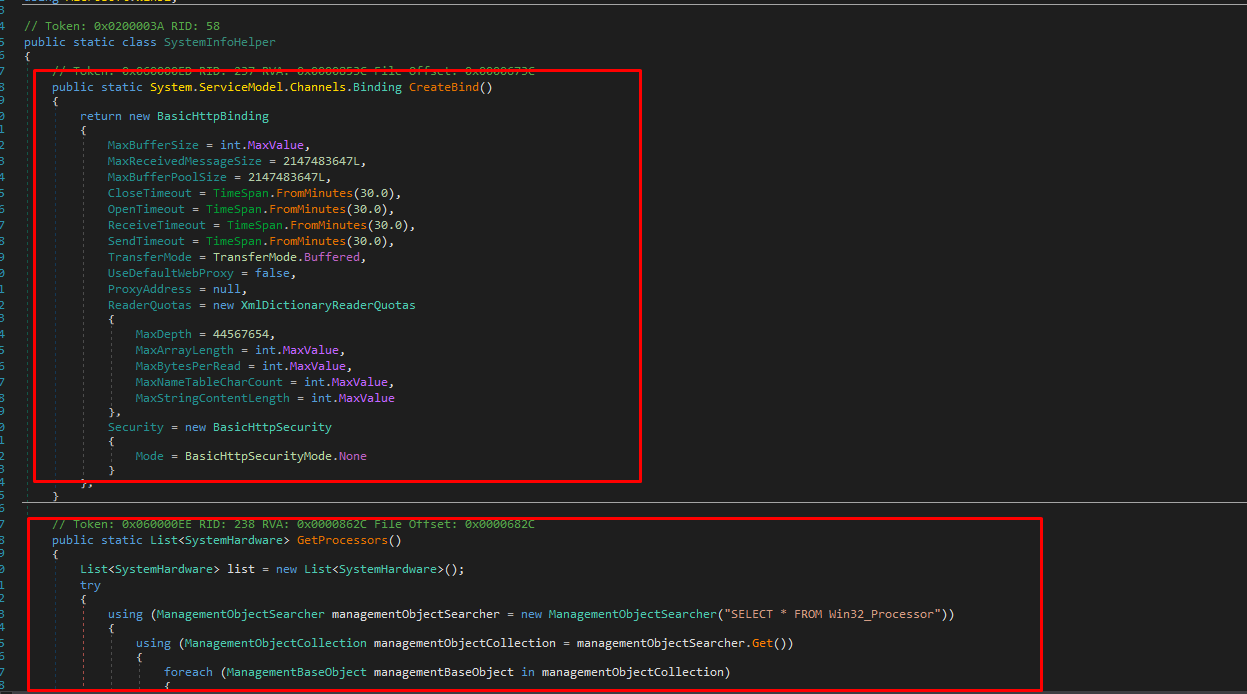Click the MaxBufferSize property

coord(153,145)
